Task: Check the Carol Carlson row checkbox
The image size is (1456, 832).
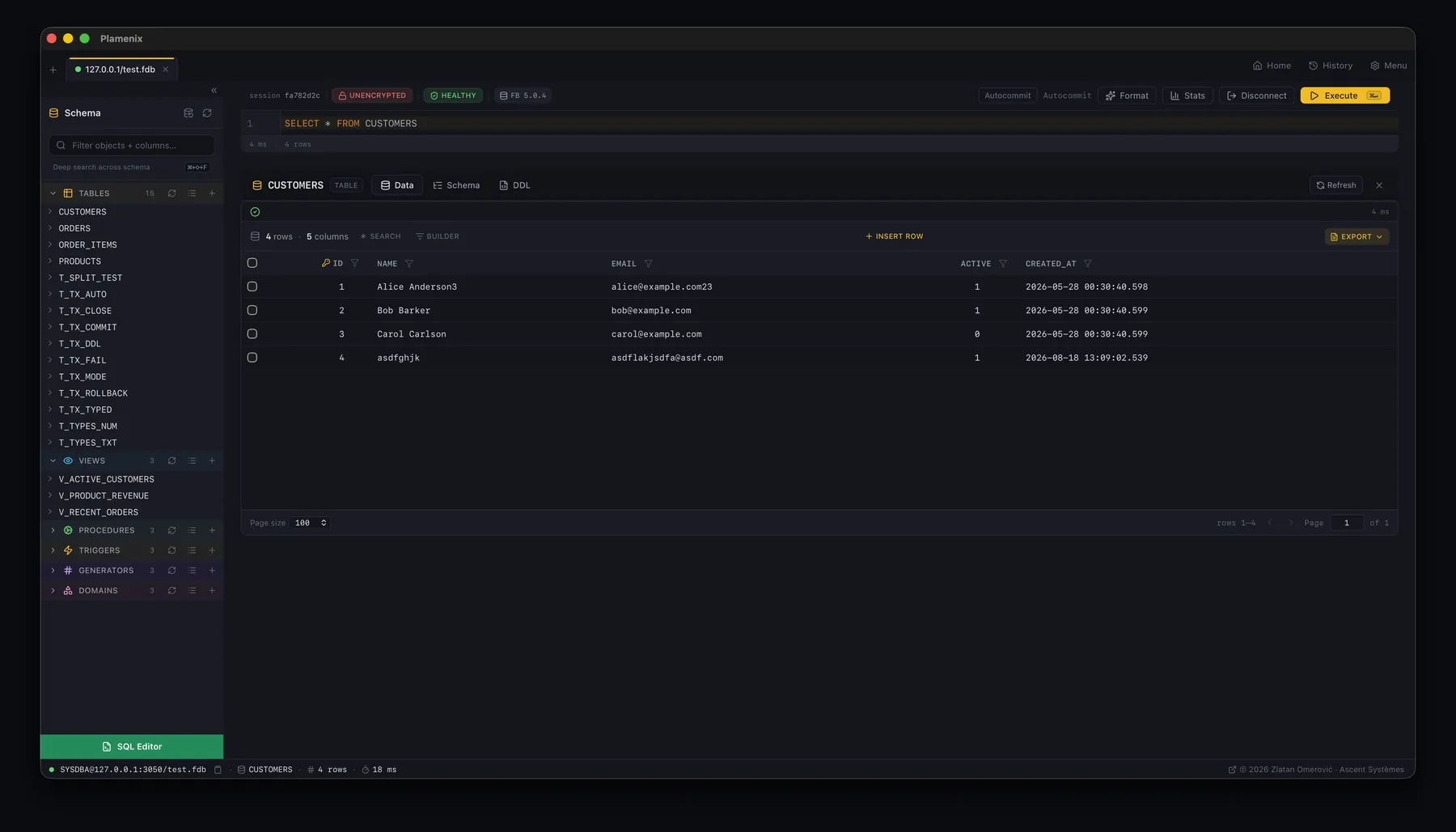Action: (x=252, y=333)
